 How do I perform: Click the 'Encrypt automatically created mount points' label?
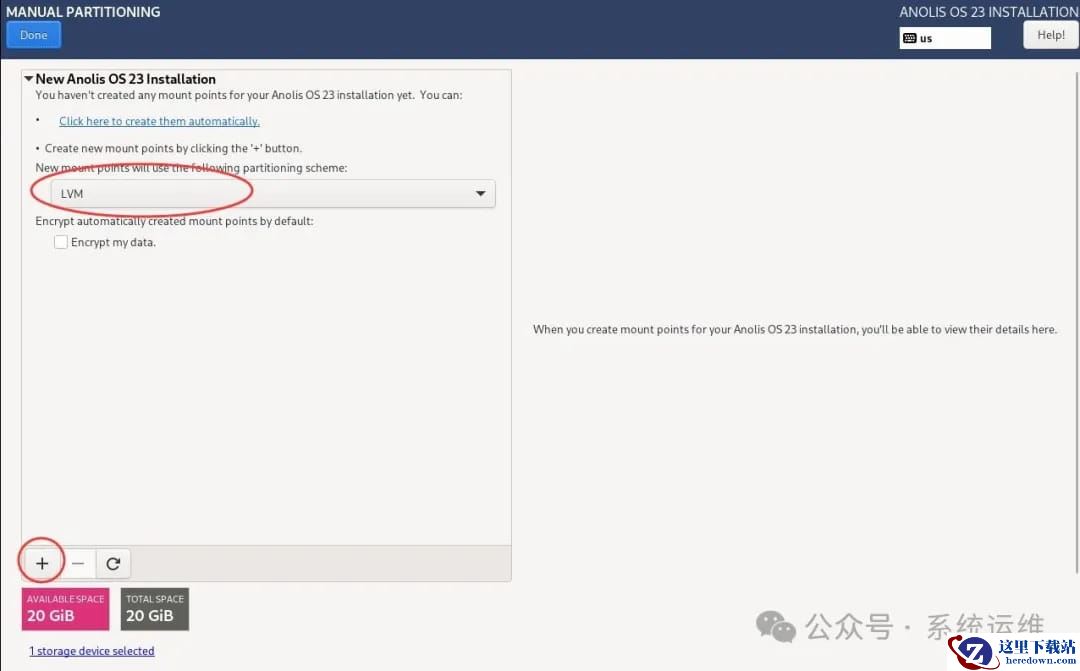point(174,221)
